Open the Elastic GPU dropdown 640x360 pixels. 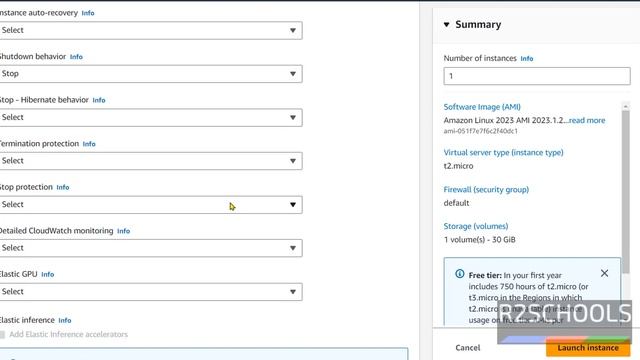150,292
